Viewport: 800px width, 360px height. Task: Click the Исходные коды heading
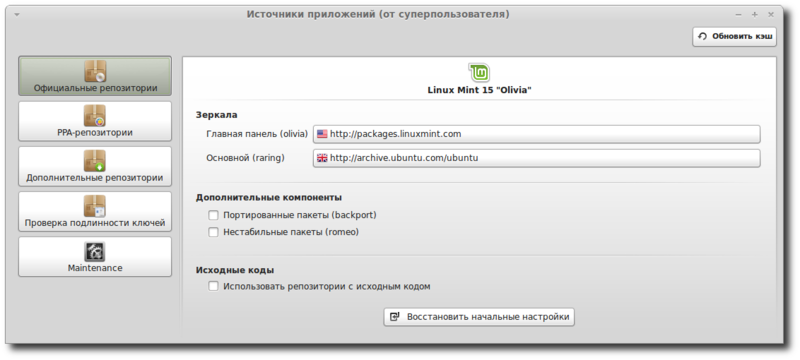(235, 270)
